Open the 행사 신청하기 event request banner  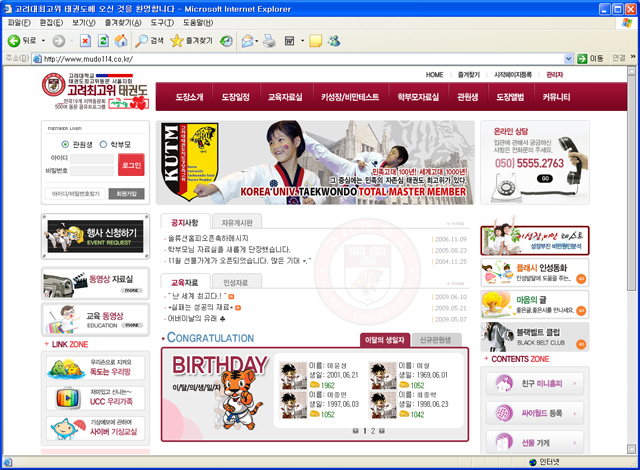pos(96,237)
